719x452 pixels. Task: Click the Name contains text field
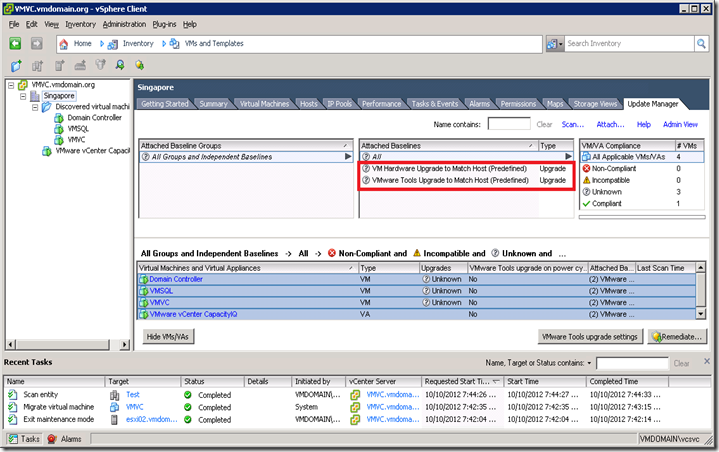[x=508, y=125]
